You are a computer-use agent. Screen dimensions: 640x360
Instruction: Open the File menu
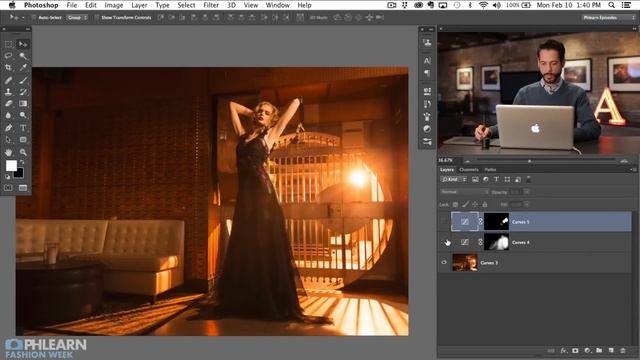71,5
